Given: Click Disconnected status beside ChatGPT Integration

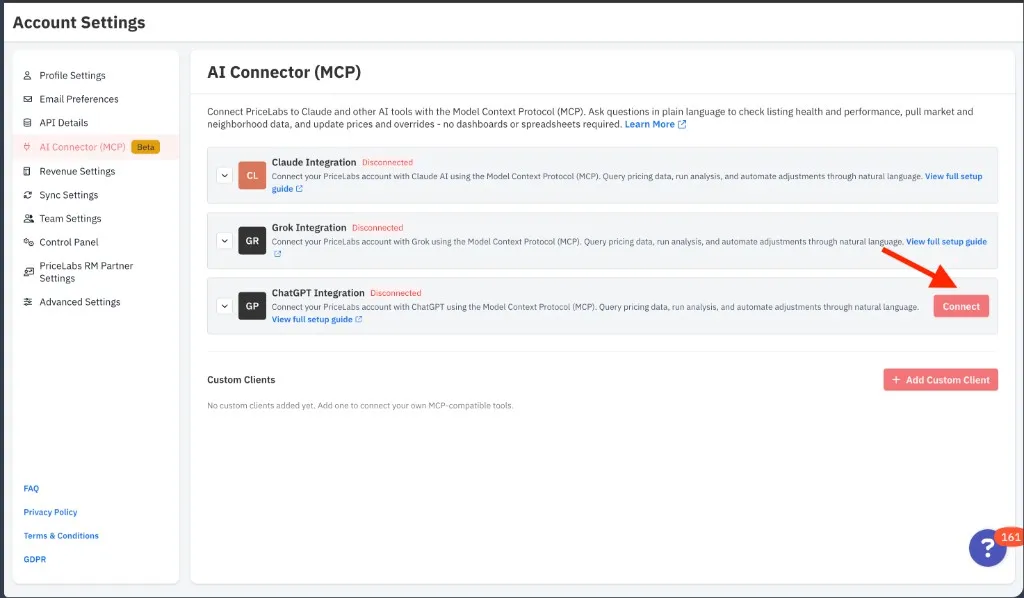Looking at the screenshot, I should pyautogui.click(x=396, y=293).
